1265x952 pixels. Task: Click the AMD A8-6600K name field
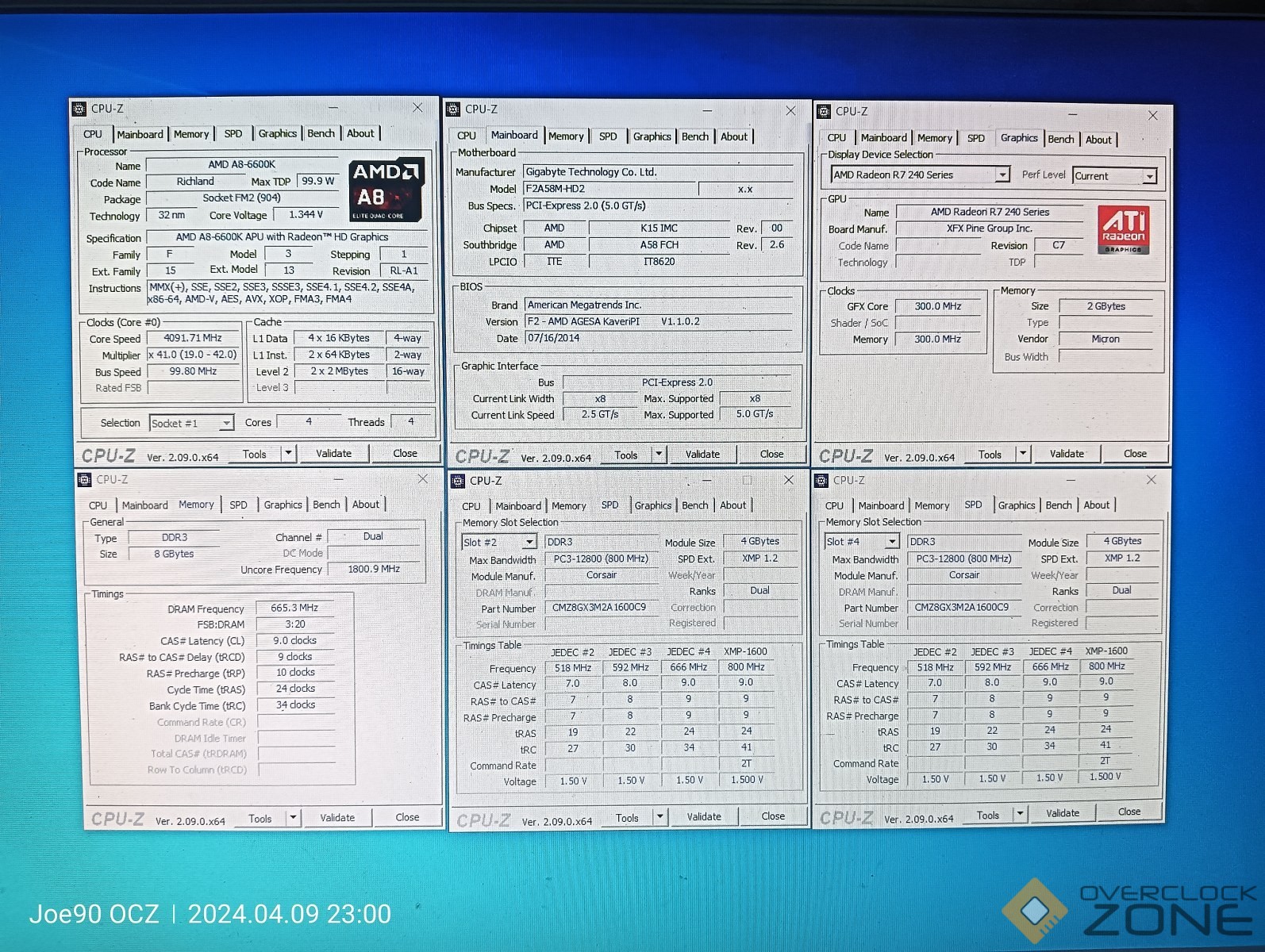242,165
